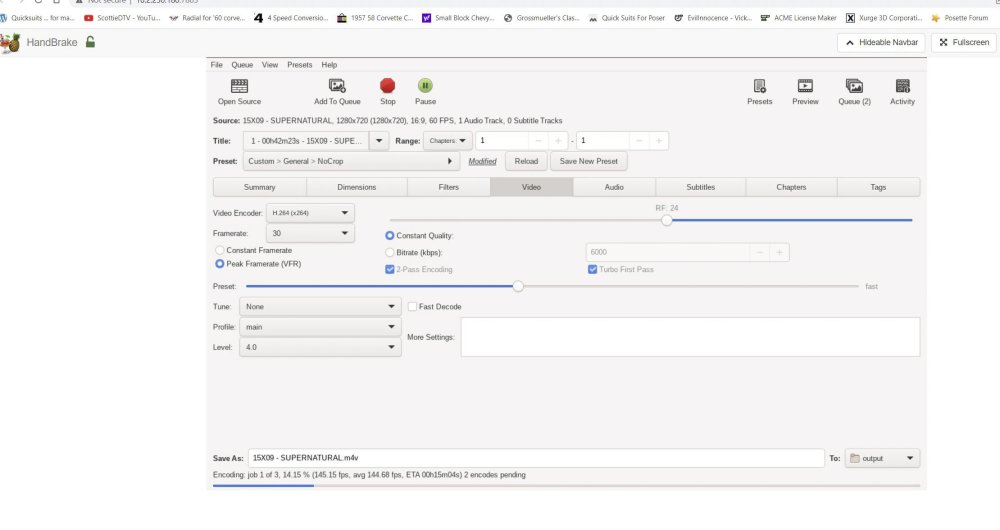Click the encoding progress bar

pyautogui.click(x=566, y=486)
